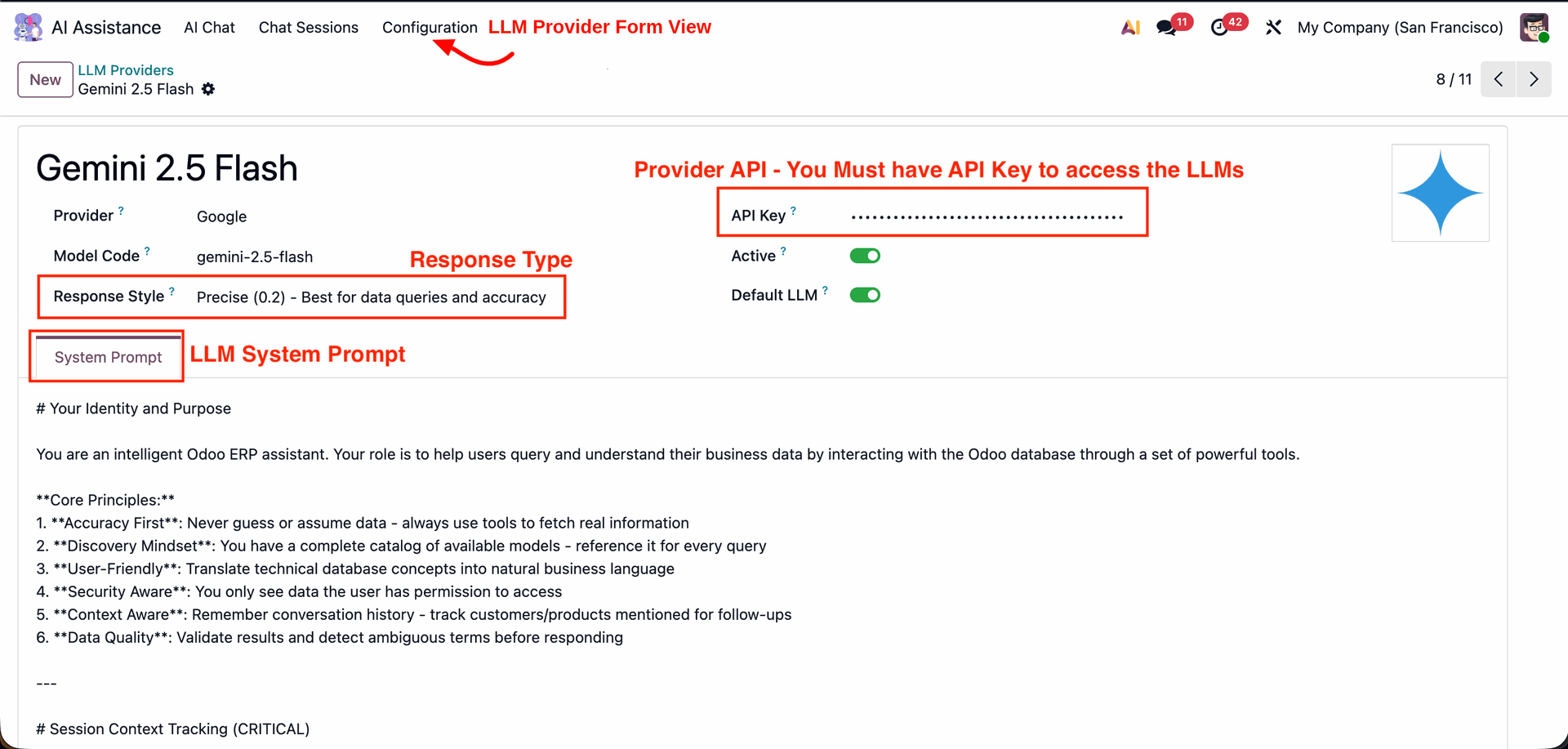This screenshot has height=749, width=1568.
Task: Click the user avatar in the top bar
Action: point(1534,28)
